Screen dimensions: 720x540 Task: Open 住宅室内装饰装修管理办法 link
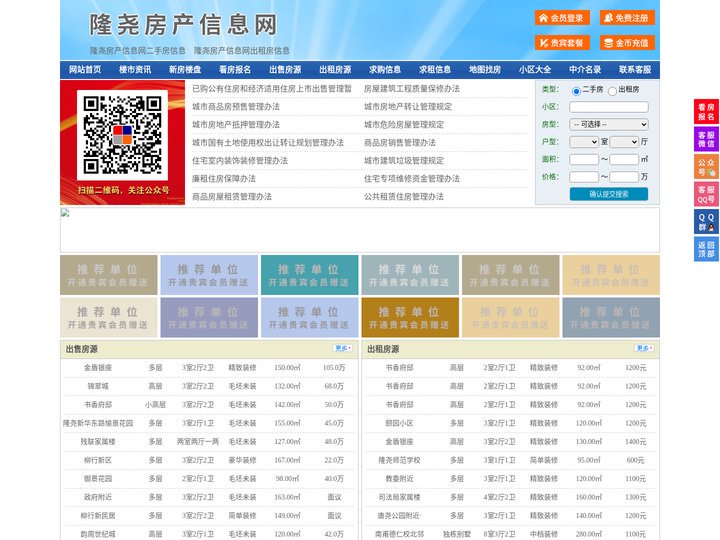point(240,161)
